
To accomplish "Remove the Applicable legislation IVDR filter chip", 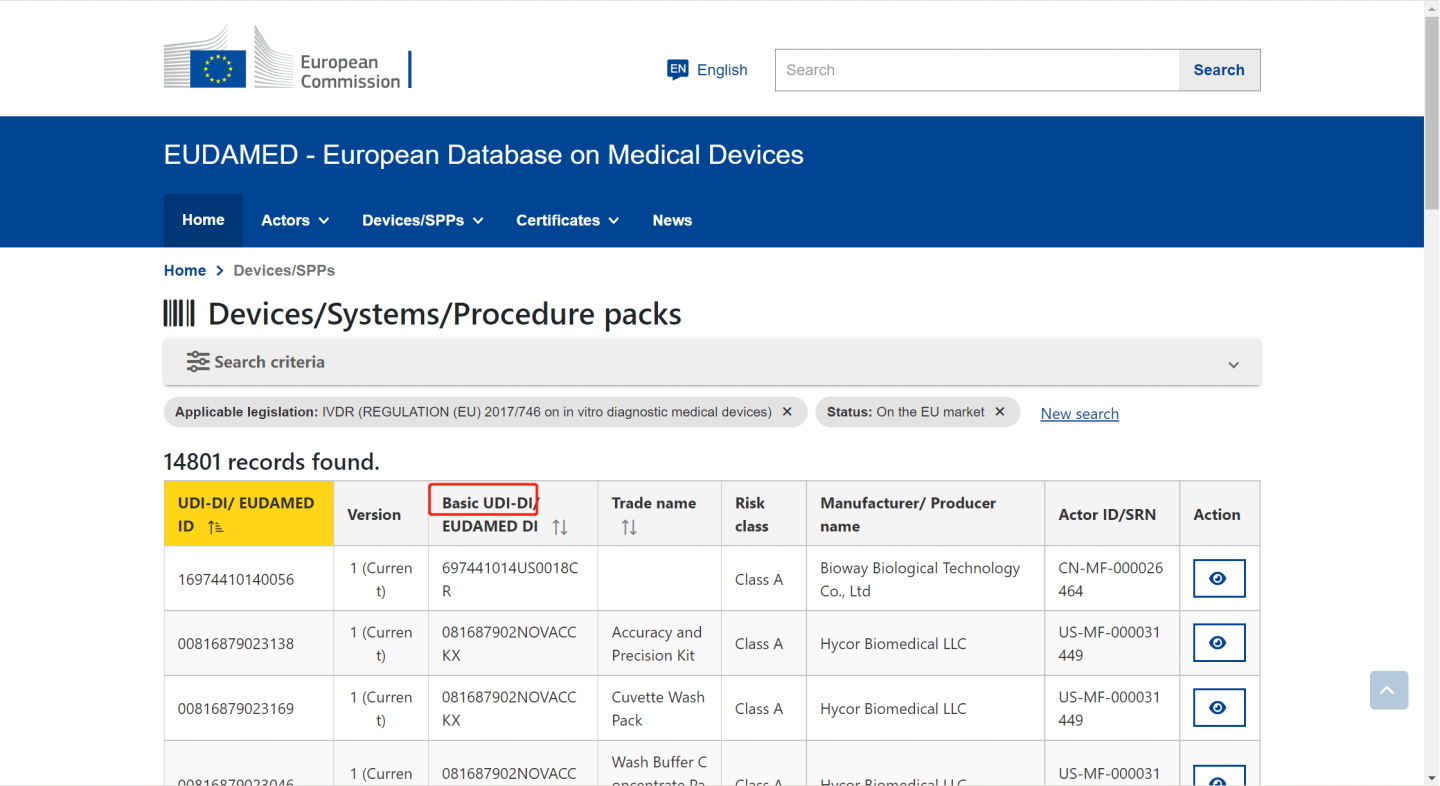I will (x=787, y=412).
